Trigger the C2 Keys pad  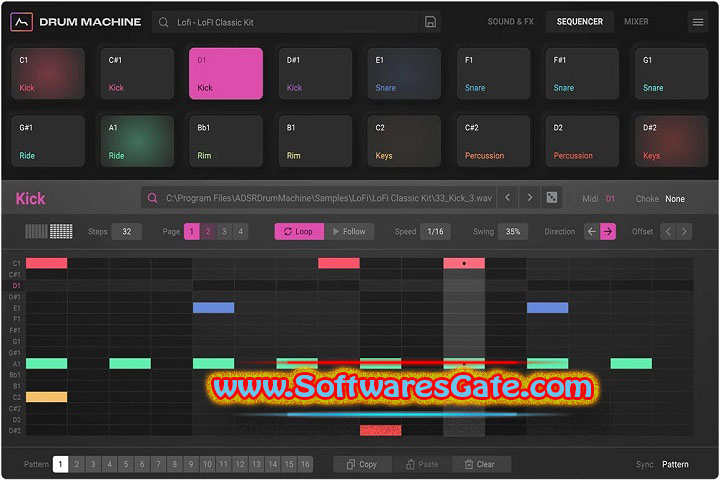click(404, 141)
